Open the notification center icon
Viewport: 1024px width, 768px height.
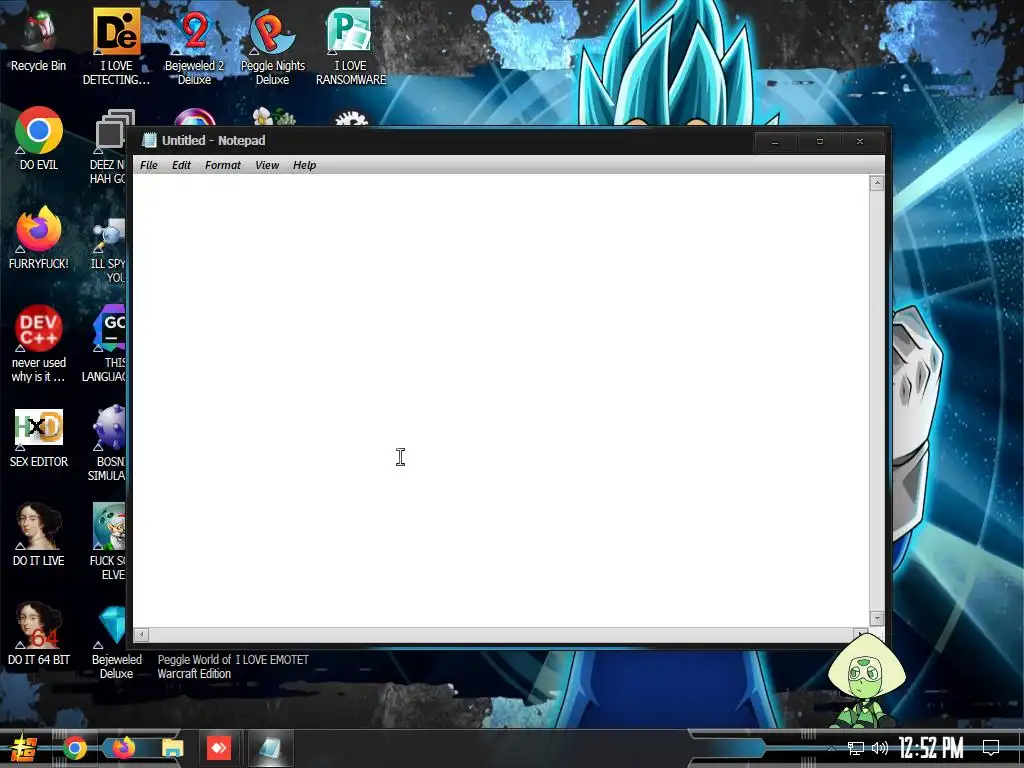(x=991, y=748)
